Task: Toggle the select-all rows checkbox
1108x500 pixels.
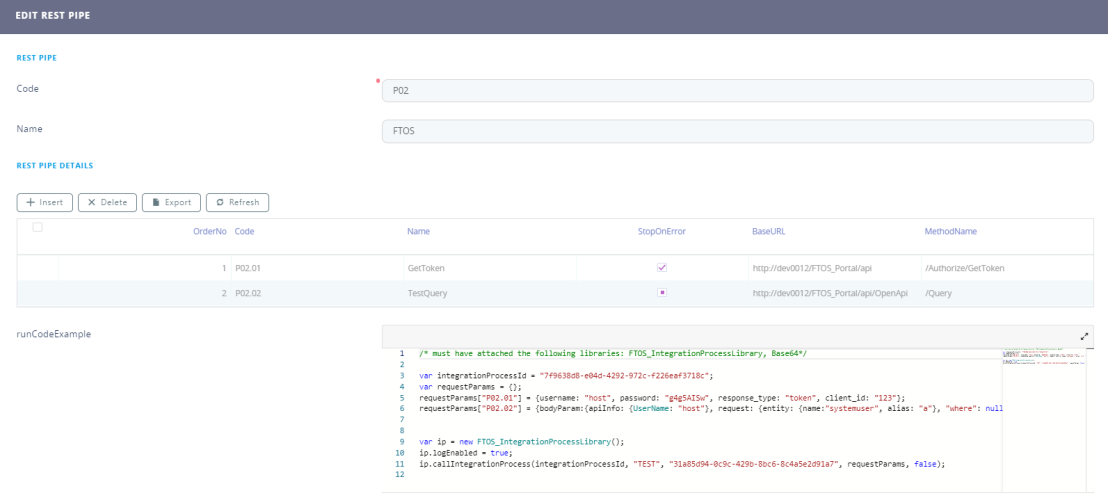Action: 38,228
